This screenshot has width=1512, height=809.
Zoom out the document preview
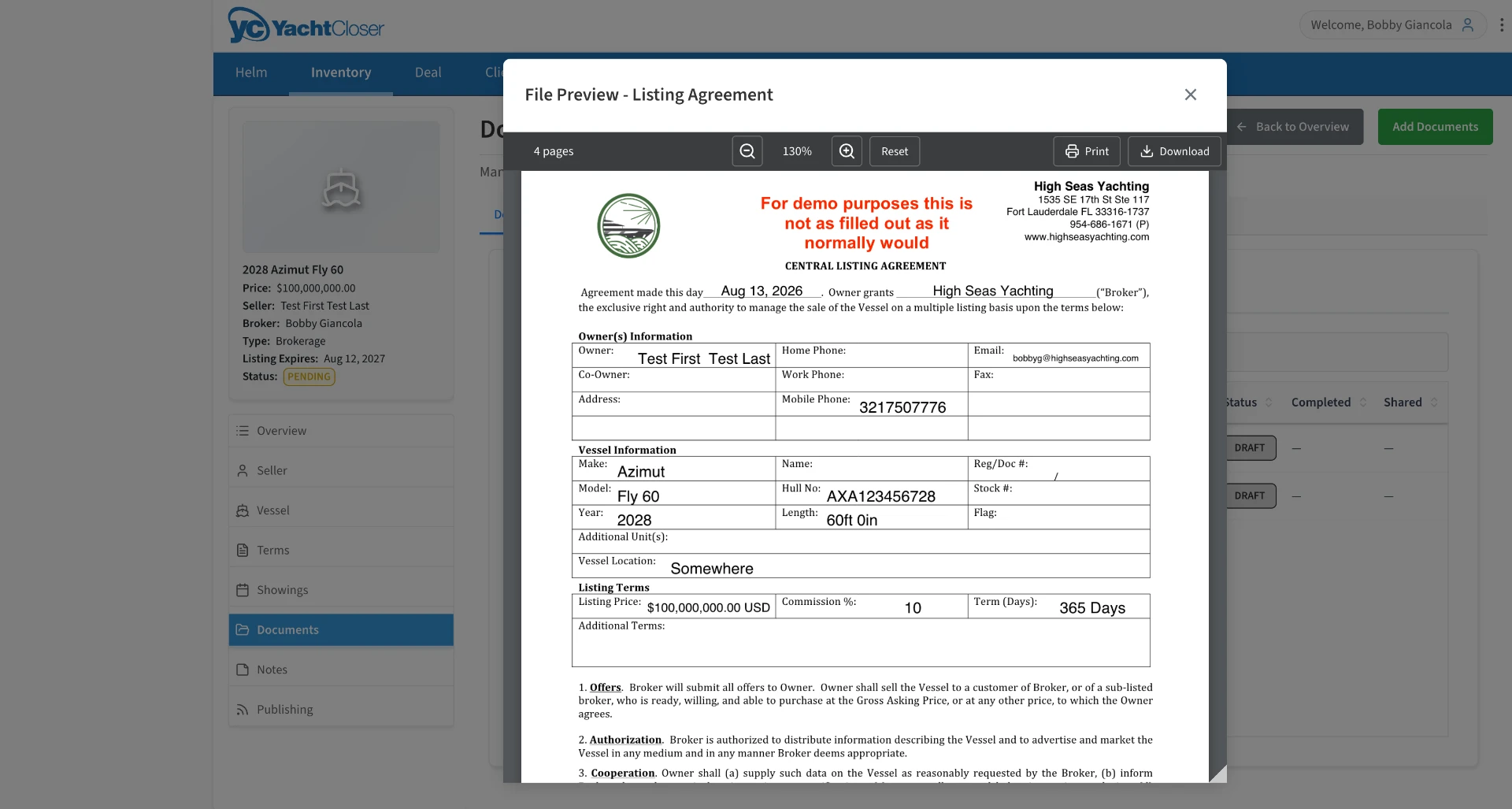tap(747, 151)
